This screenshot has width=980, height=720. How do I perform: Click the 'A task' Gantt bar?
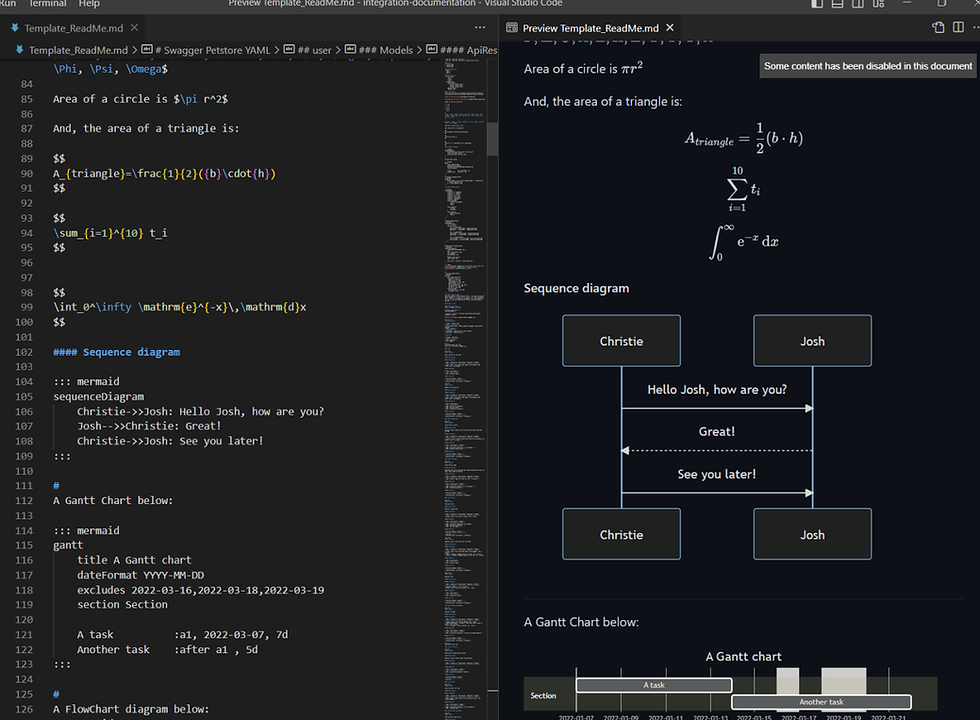point(654,686)
